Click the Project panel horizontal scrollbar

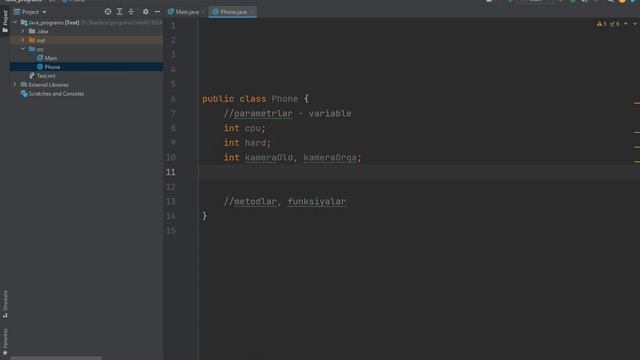(56, 358)
